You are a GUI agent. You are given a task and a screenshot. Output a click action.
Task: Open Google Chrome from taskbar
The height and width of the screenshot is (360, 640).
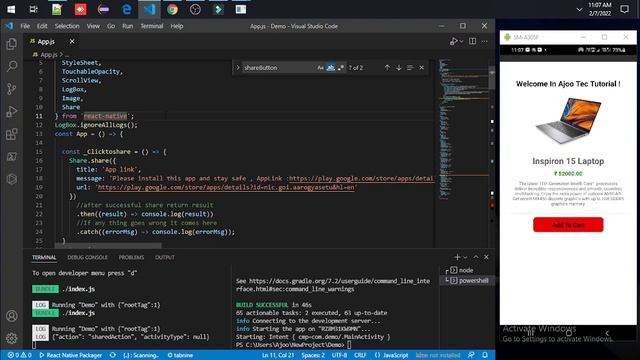click(172, 9)
